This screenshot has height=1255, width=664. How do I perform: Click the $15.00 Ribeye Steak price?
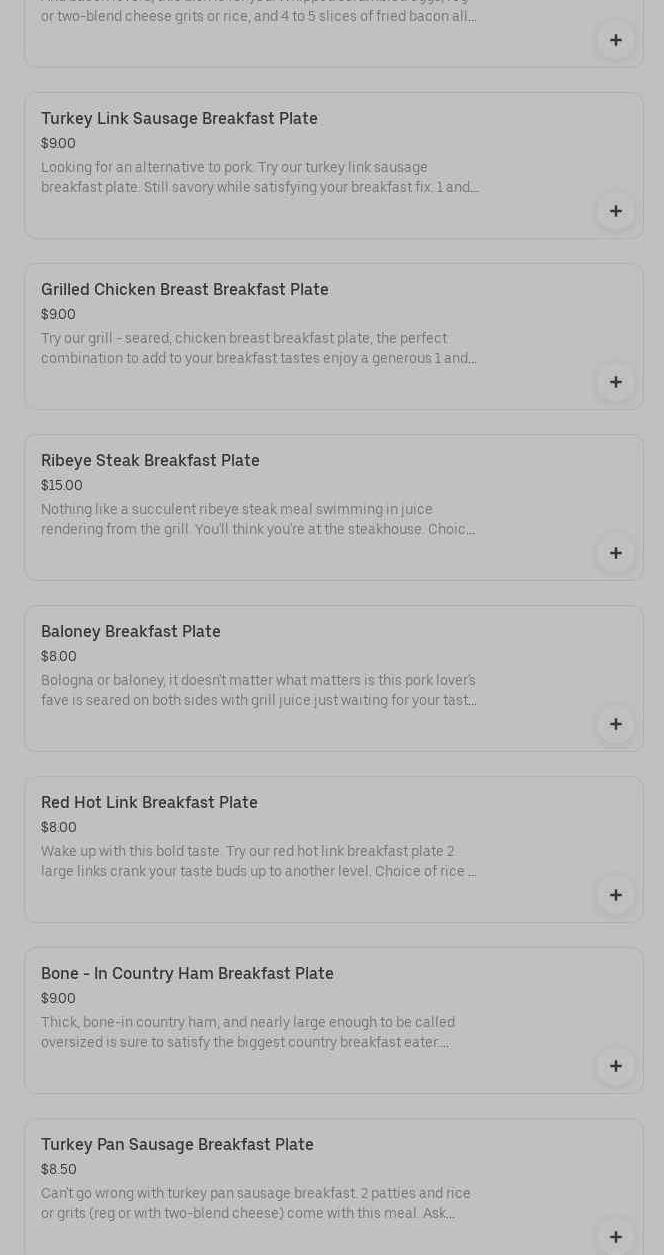point(62,485)
